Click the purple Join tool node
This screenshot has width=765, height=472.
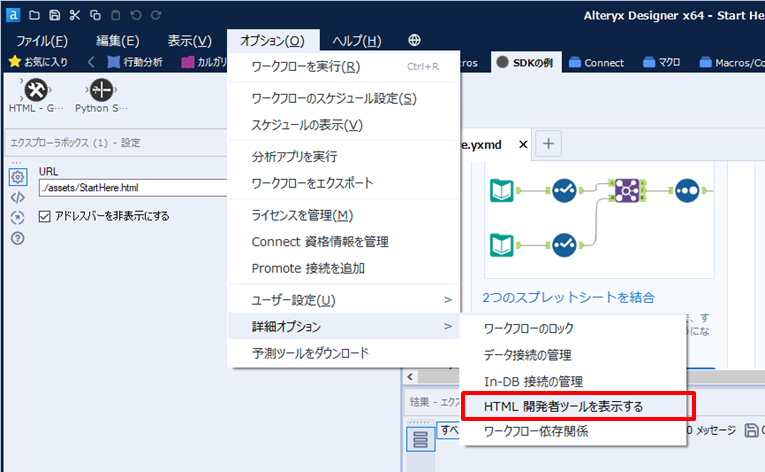click(627, 190)
